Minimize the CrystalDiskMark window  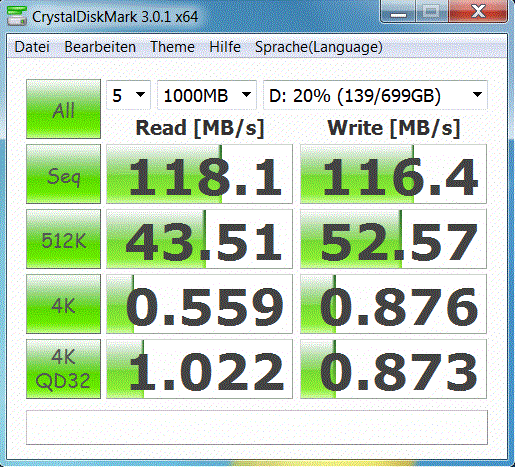(398, 12)
